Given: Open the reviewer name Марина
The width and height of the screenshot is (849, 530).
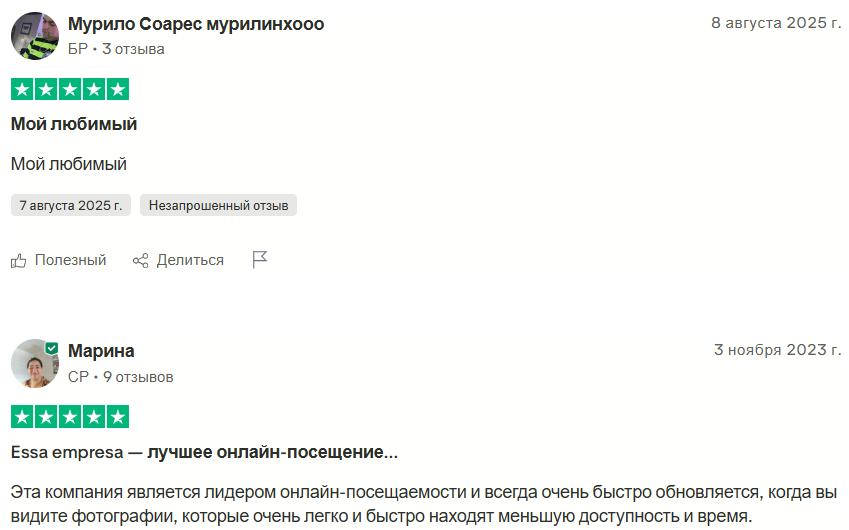Looking at the screenshot, I should tap(101, 351).
